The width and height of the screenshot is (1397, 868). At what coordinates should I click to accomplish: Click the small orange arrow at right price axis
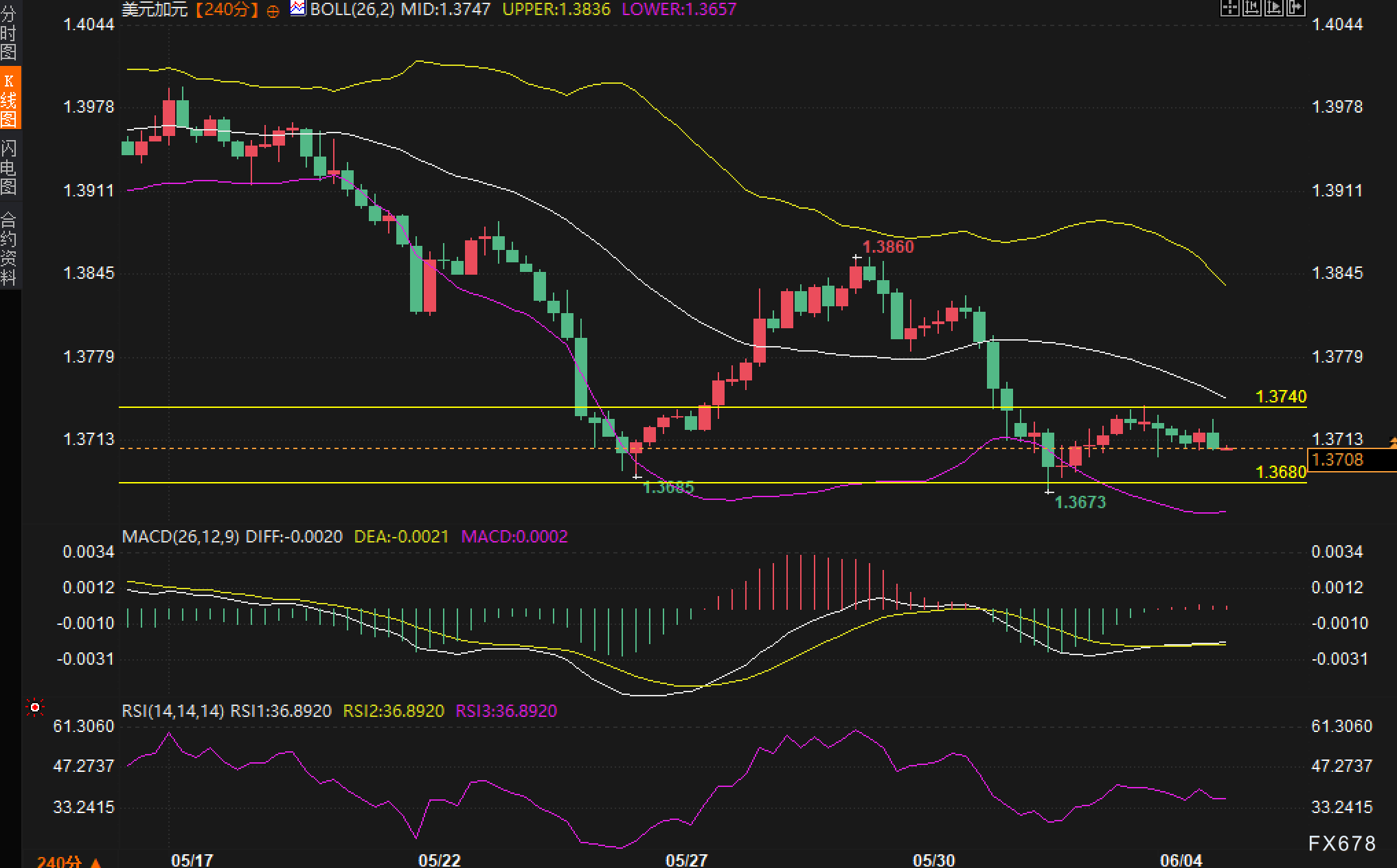coord(1393,442)
